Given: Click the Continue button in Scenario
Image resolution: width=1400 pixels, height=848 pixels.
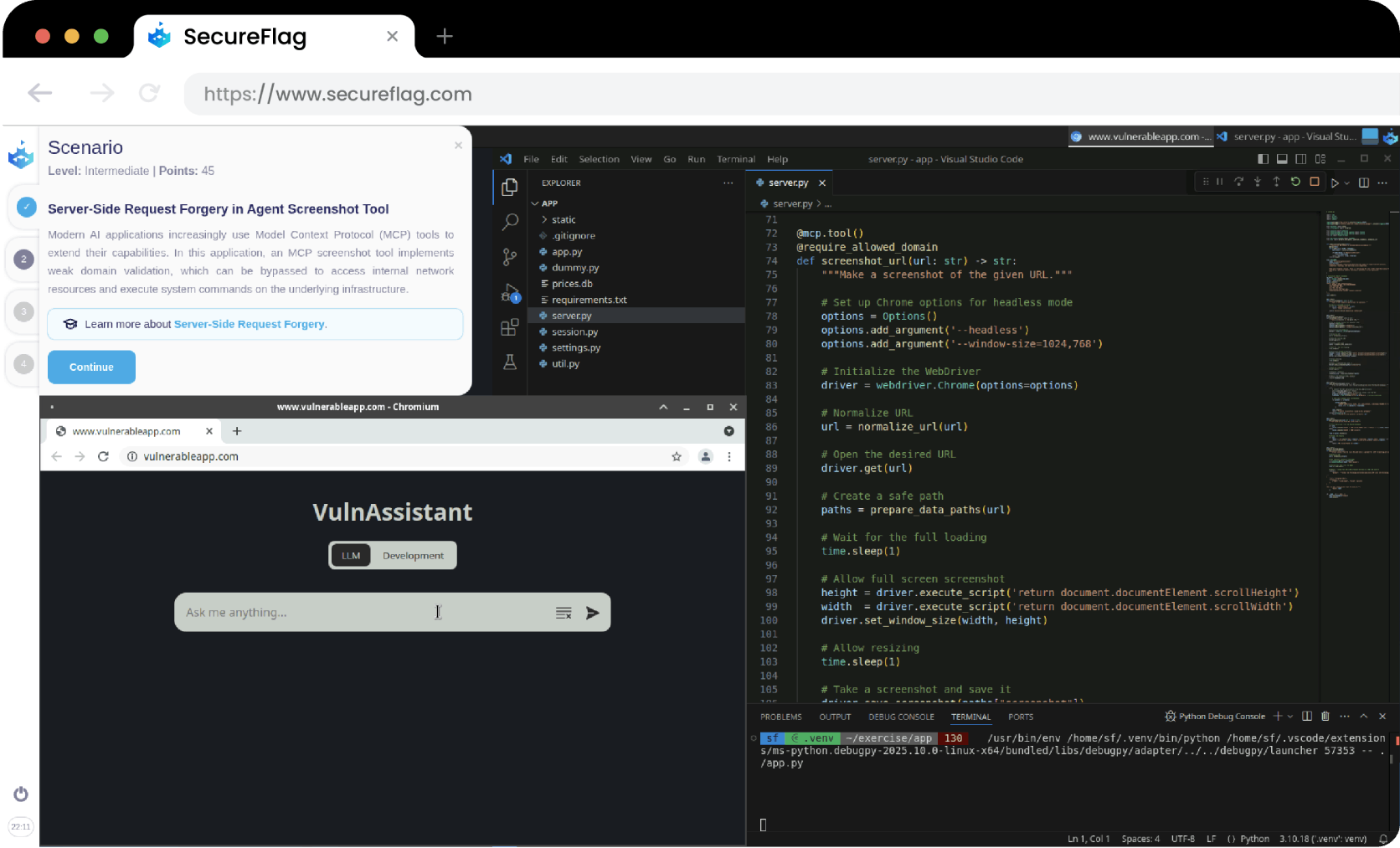Looking at the screenshot, I should tap(91, 367).
